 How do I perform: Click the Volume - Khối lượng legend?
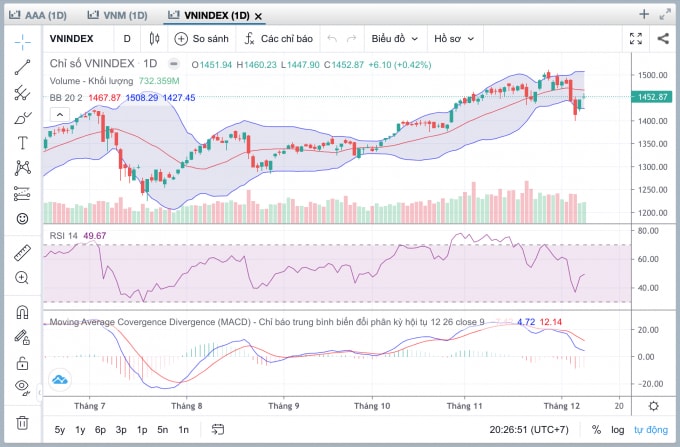click(114, 81)
